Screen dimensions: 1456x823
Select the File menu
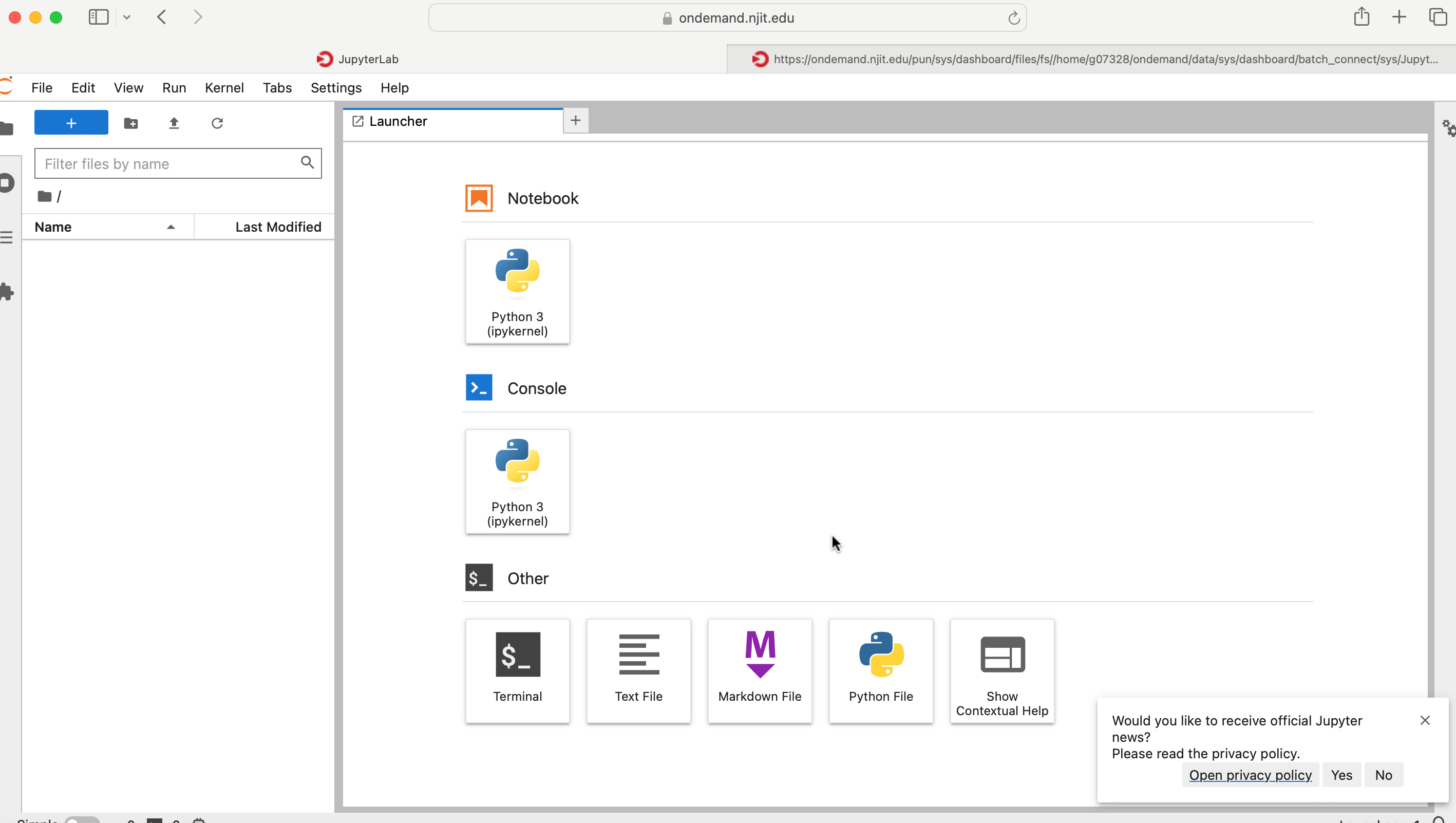point(41,87)
